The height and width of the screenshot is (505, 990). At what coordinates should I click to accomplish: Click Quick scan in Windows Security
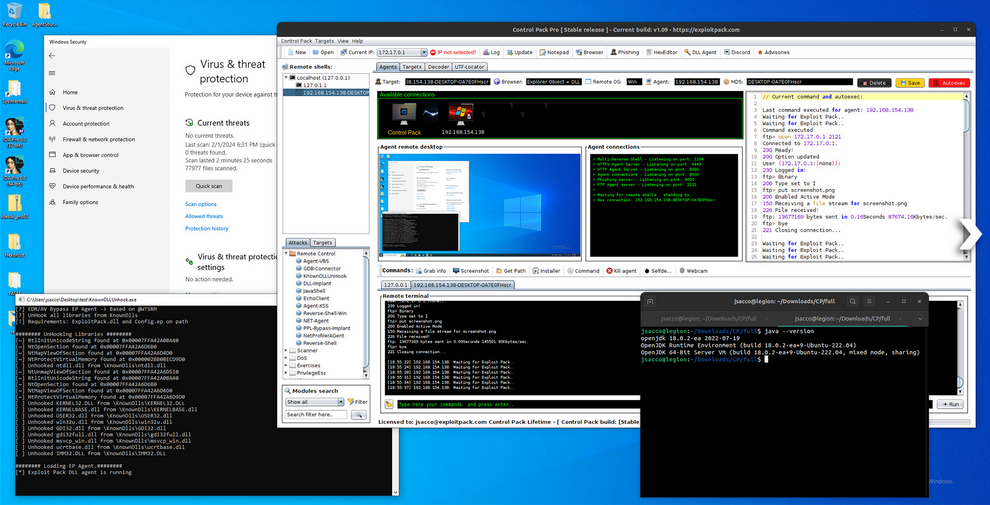click(208, 186)
